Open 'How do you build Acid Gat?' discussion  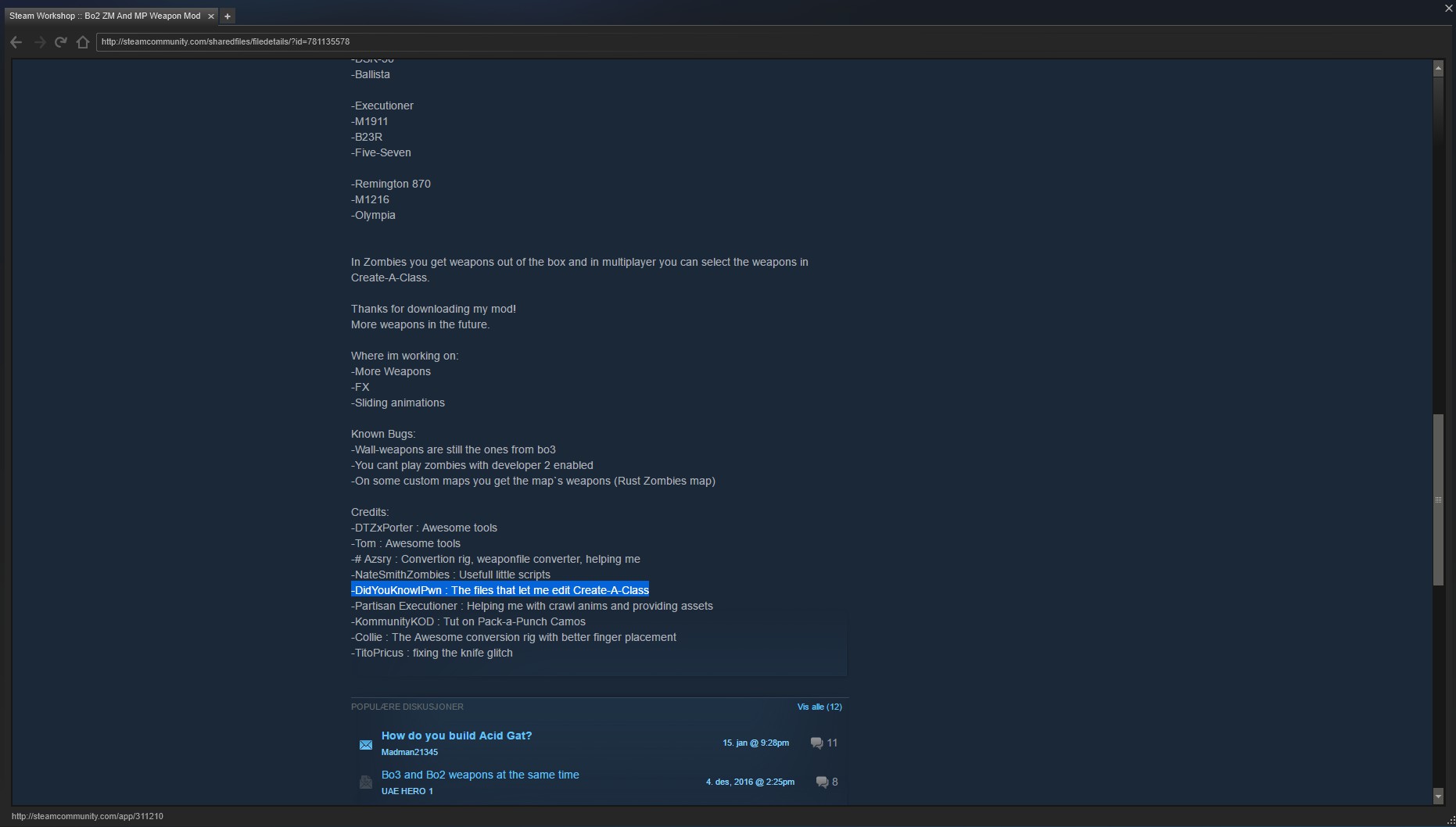pyautogui.click(x=457, y=736)
